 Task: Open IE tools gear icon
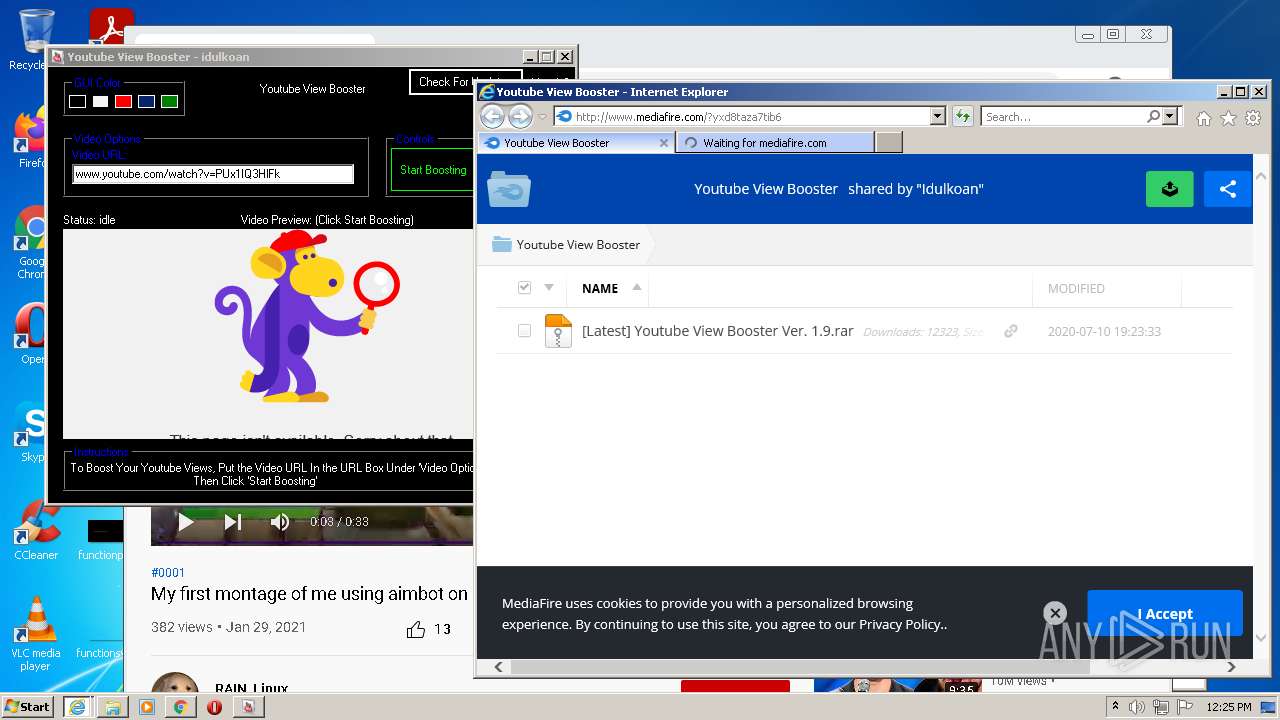coord(1252,118)
